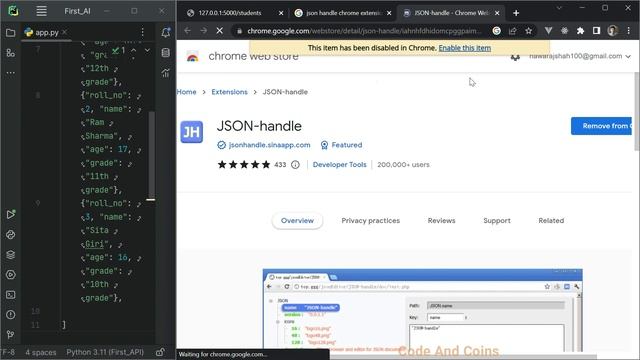The height and width of the screenshot is (360, 640).
Task: Click Remove from Chrome button
Action: point(601,126)
